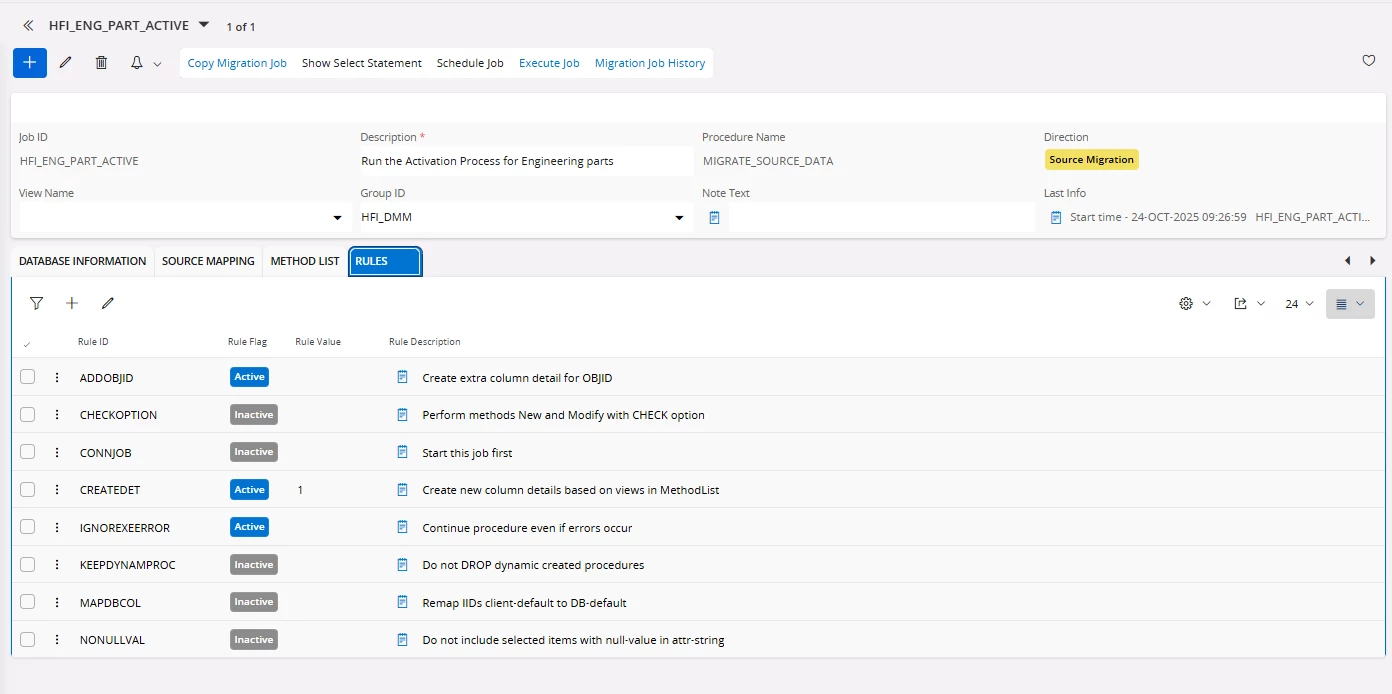Screen dimensions: 1392x694
Task: Open the View Name dropdown arrow
Action: coord(337,218)
